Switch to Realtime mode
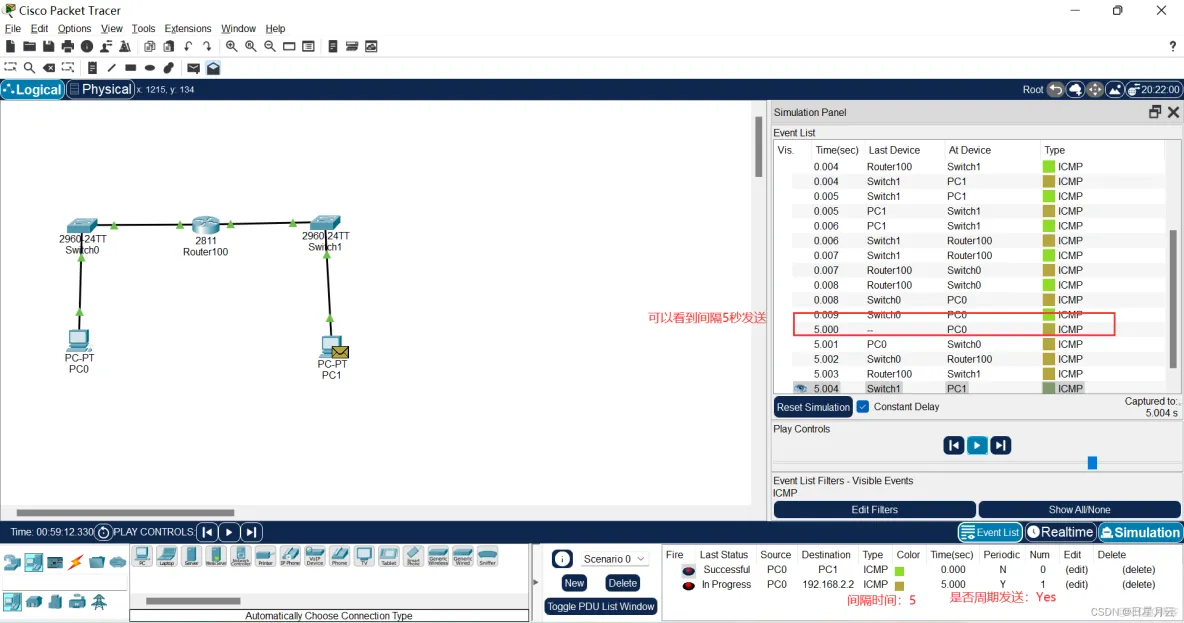1184x623 pixels. tap(1060, 532)
